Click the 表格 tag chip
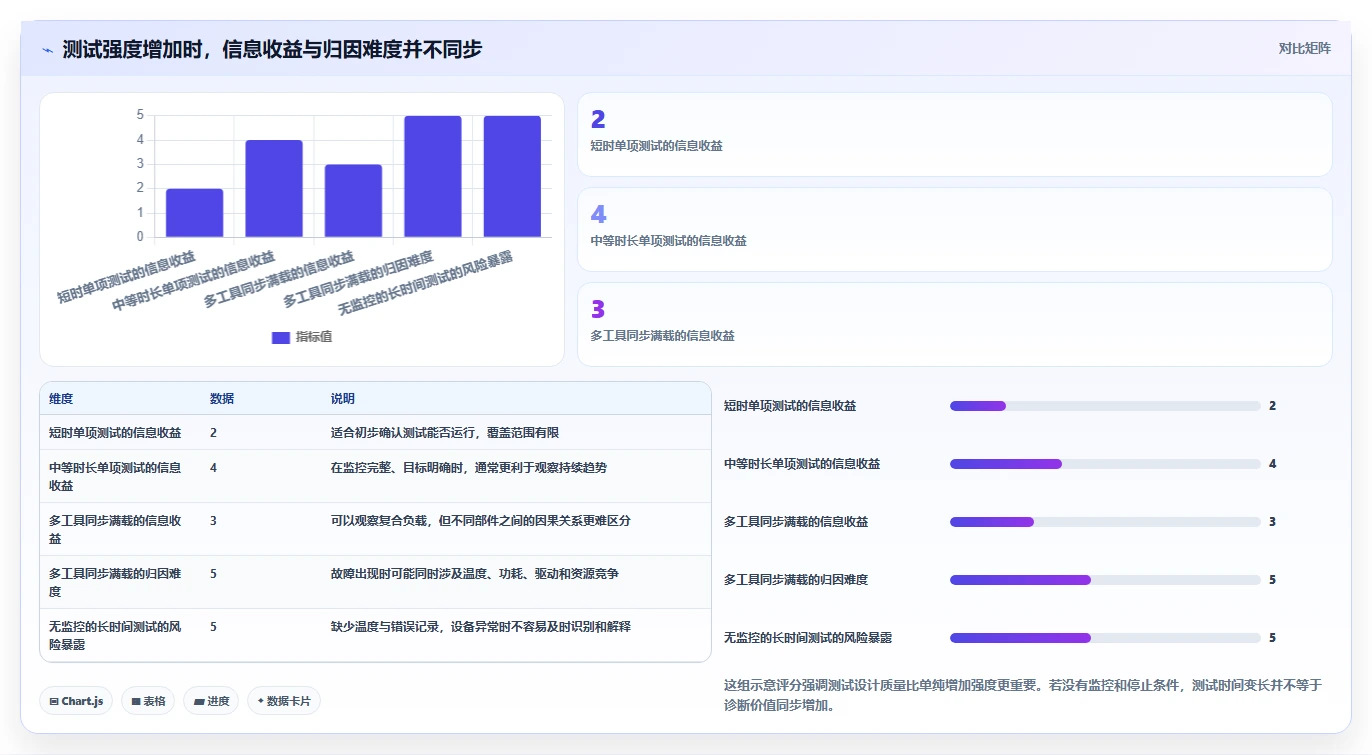The width and height of the screenshot is (1372, 755). pos(148,701)
